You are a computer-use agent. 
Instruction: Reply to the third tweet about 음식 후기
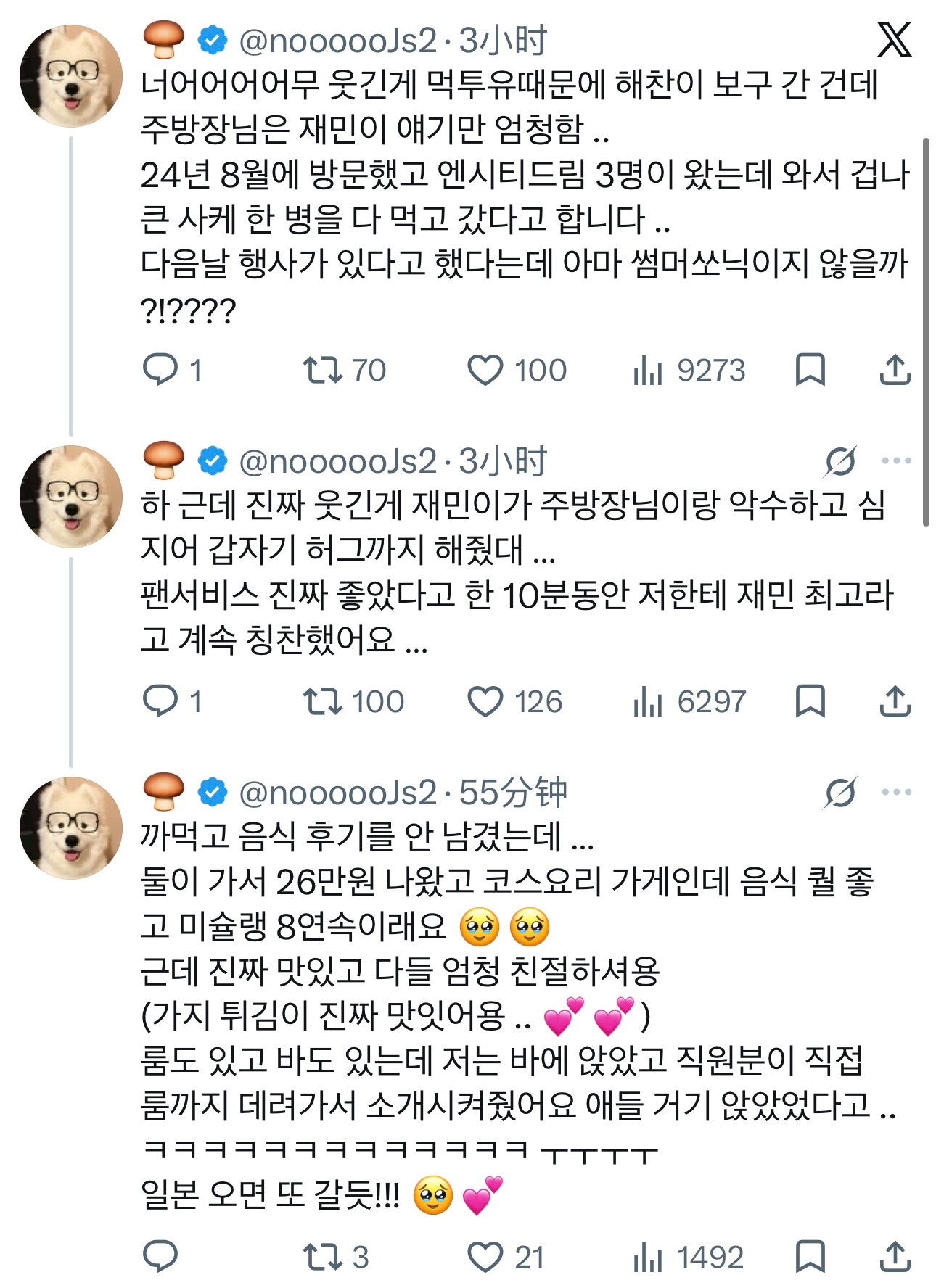point(160,1257)
